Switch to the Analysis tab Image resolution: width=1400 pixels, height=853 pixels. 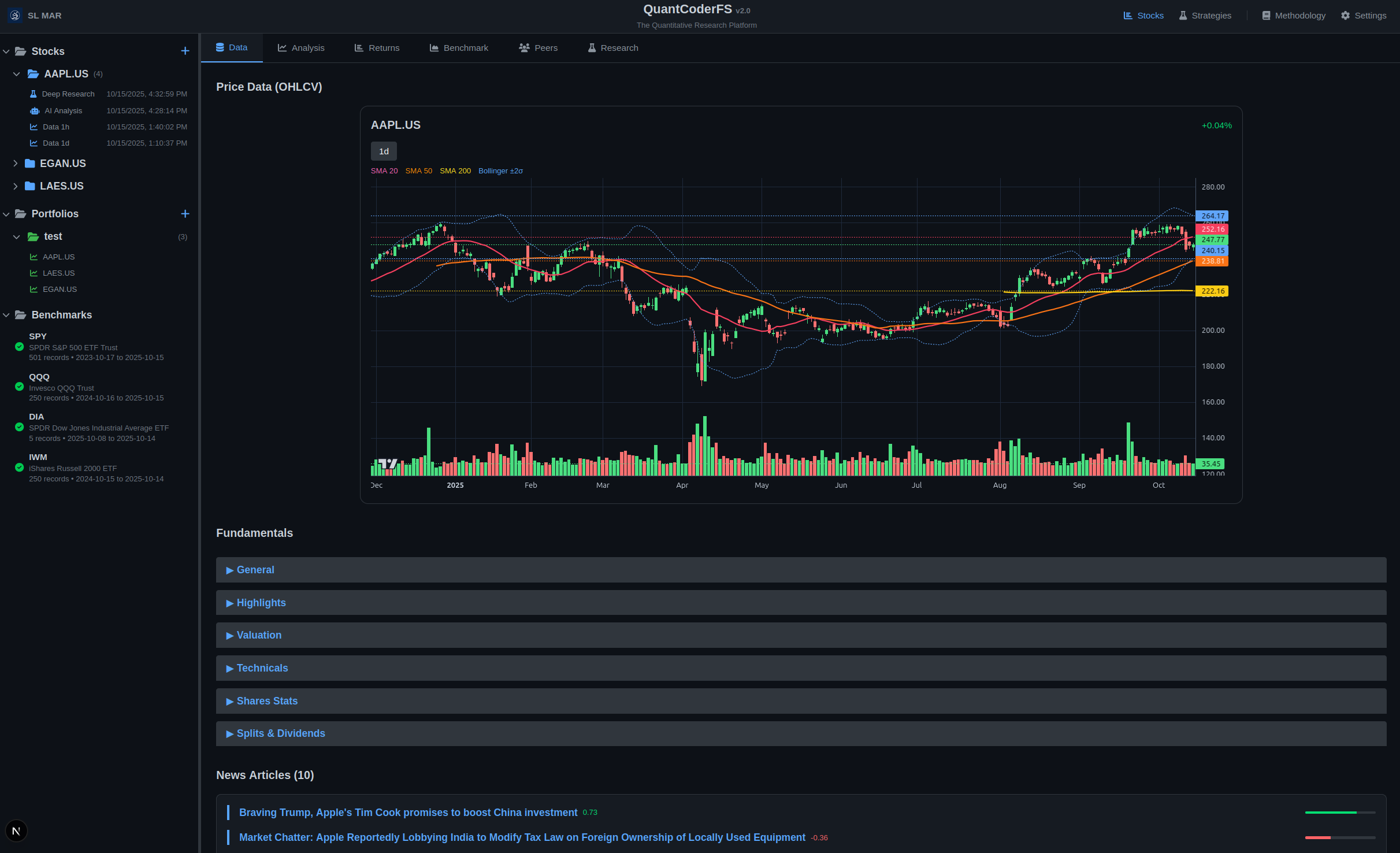(300, 47)
